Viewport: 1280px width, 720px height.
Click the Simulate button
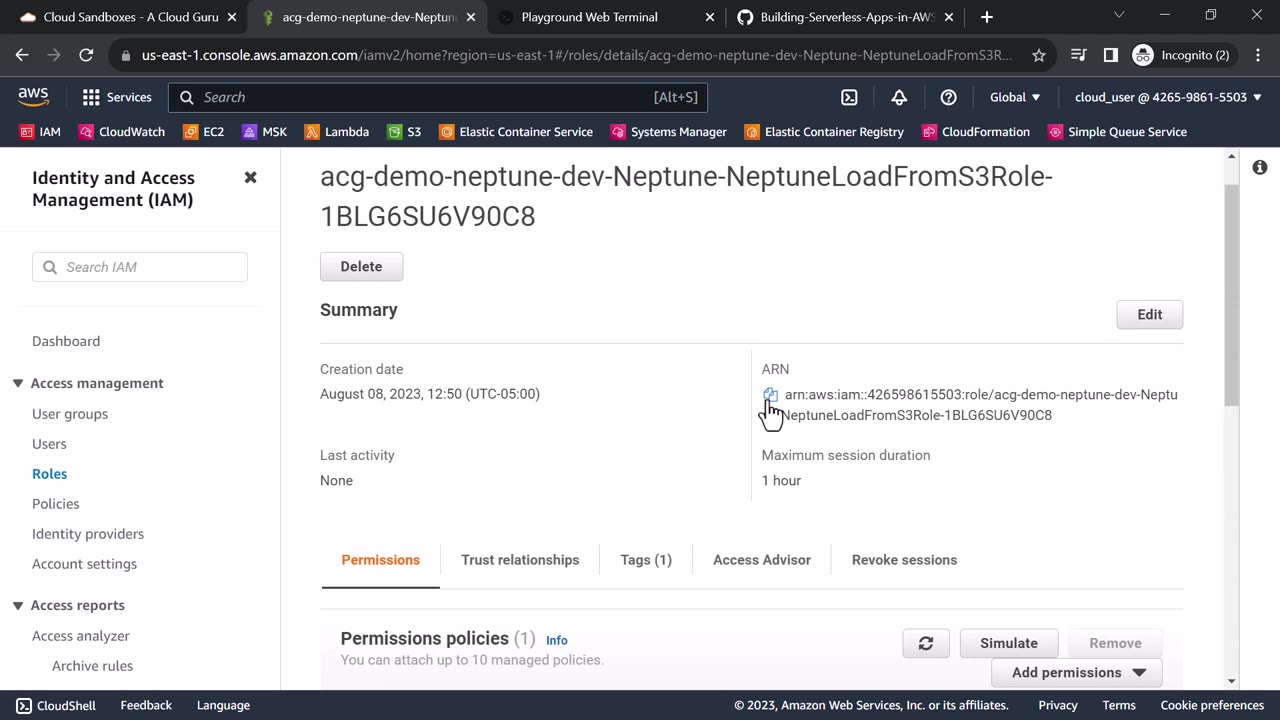pyautogui.click(x=1008, y=643)
